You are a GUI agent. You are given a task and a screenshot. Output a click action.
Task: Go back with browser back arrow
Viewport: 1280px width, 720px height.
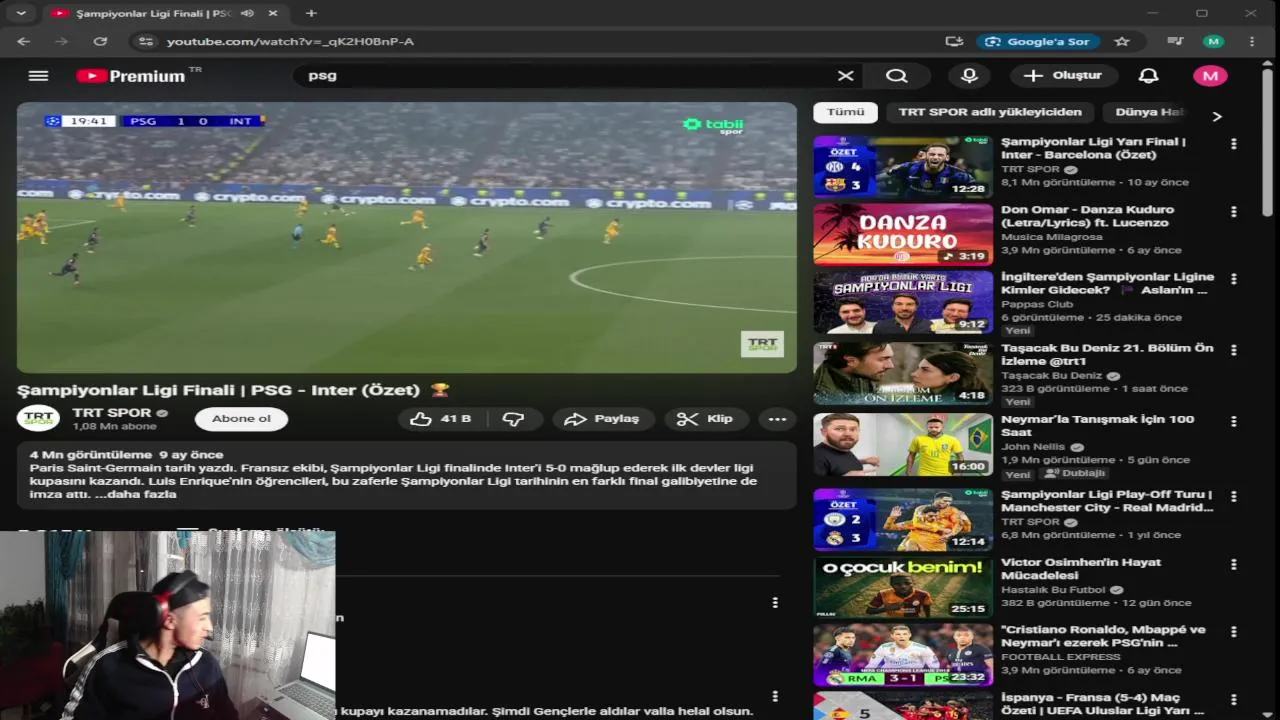[24, 41]
